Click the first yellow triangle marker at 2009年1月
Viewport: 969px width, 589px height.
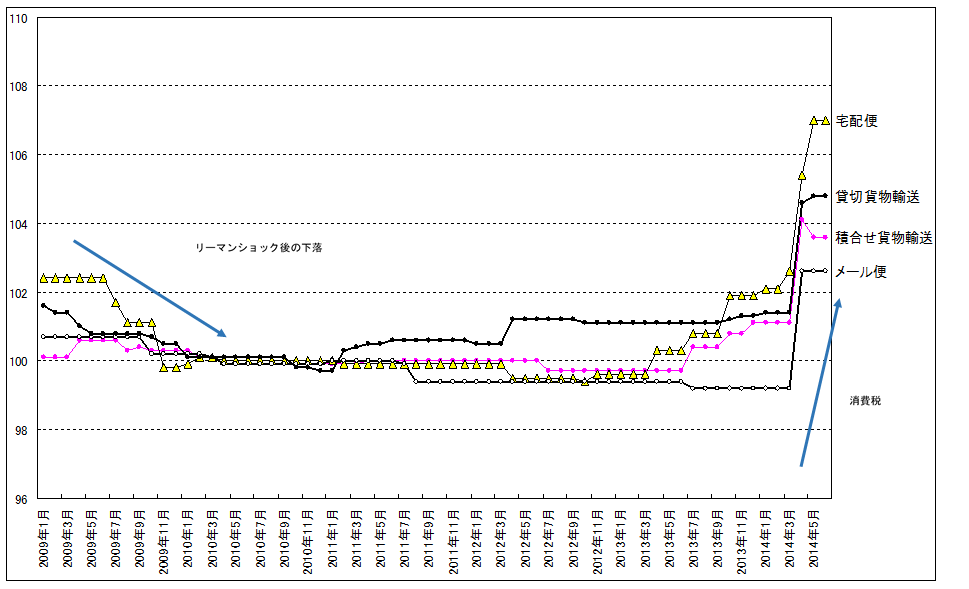click(x=43, y=278)
